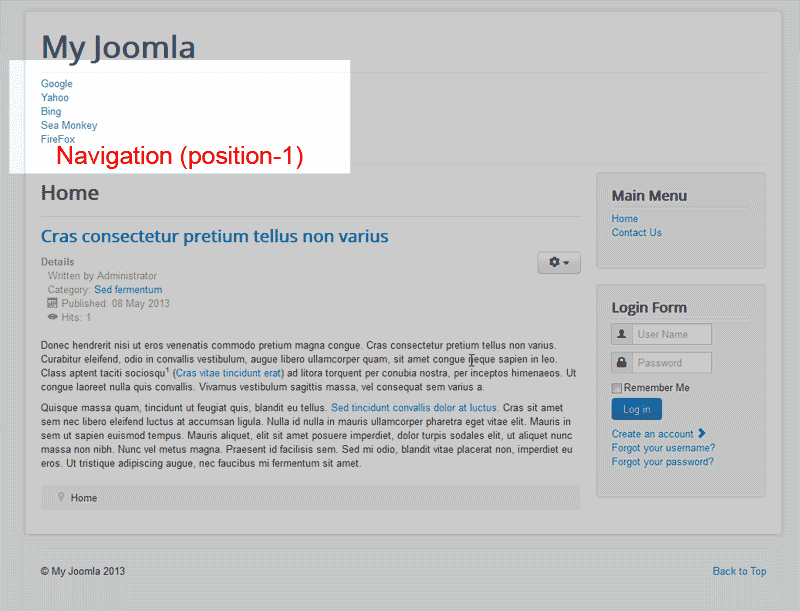Jump using the Back to Top link

[x=739, y=571]
